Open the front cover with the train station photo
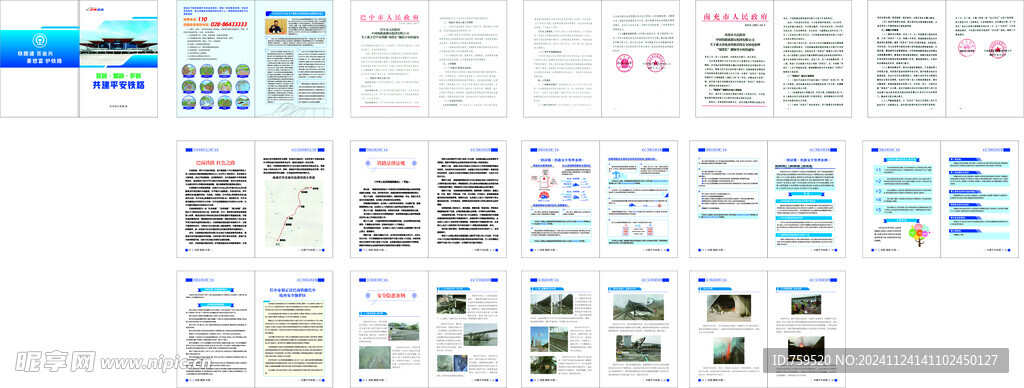The height and width of the screenshot is (388, 1024). point(118,59)
